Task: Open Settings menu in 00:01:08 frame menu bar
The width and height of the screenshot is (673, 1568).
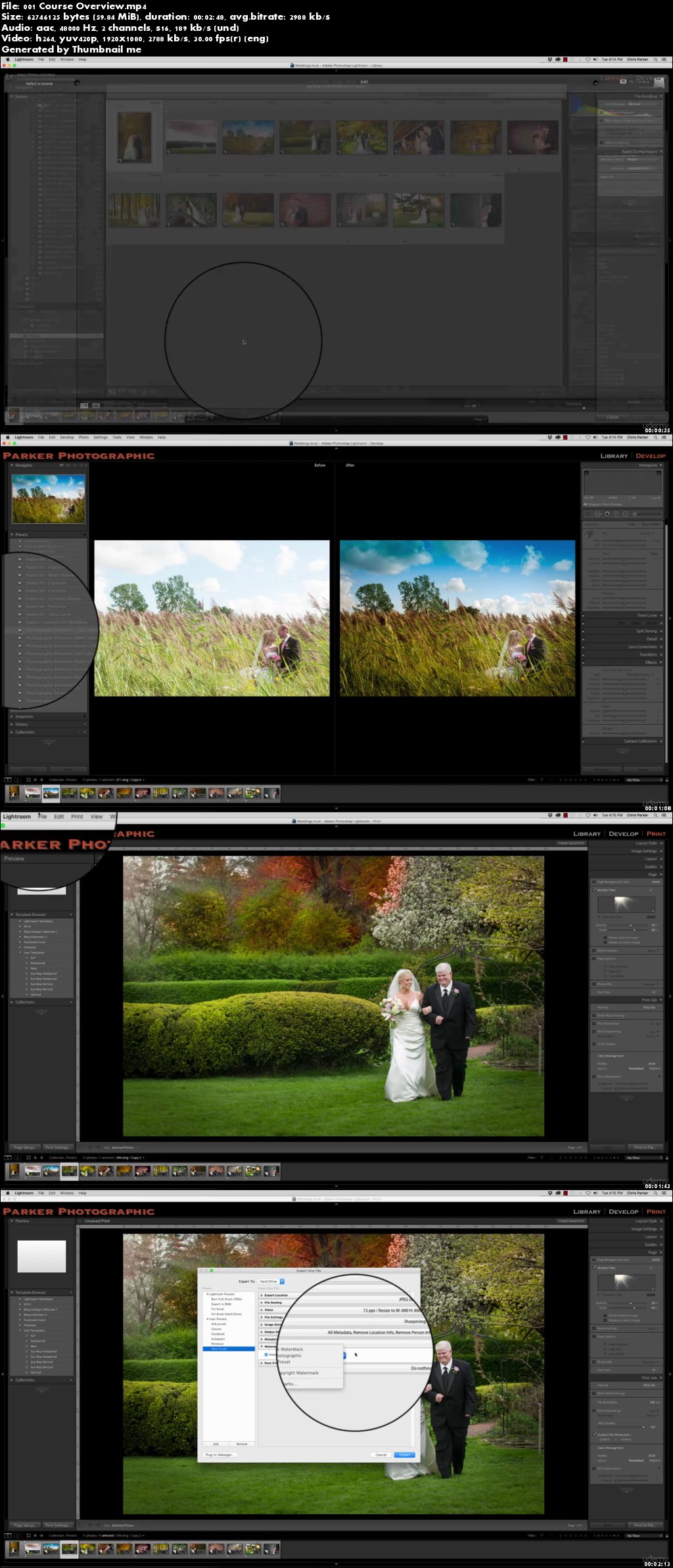Action: click(100, 437)
